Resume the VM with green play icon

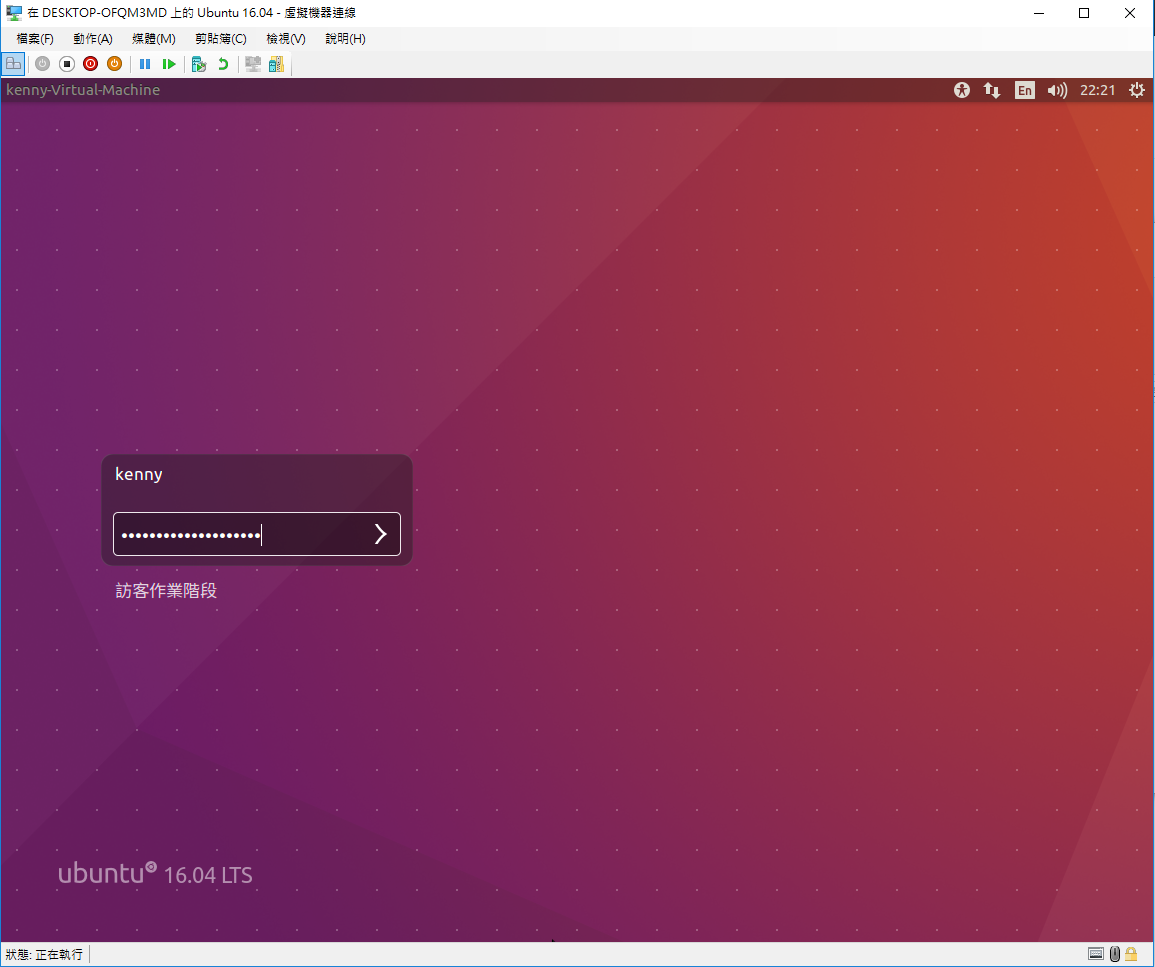169,63
